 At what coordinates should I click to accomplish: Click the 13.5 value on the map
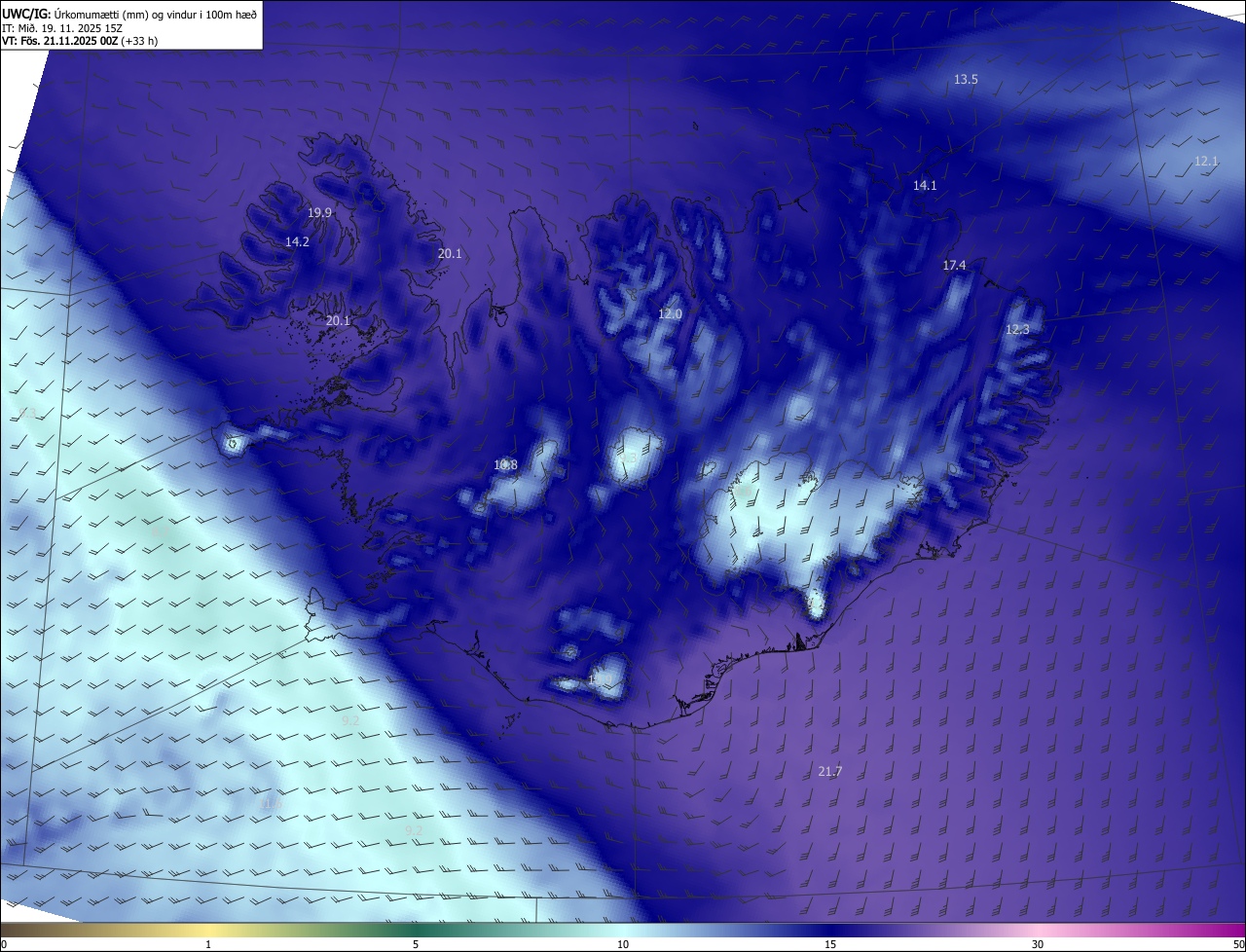point(966,80)
